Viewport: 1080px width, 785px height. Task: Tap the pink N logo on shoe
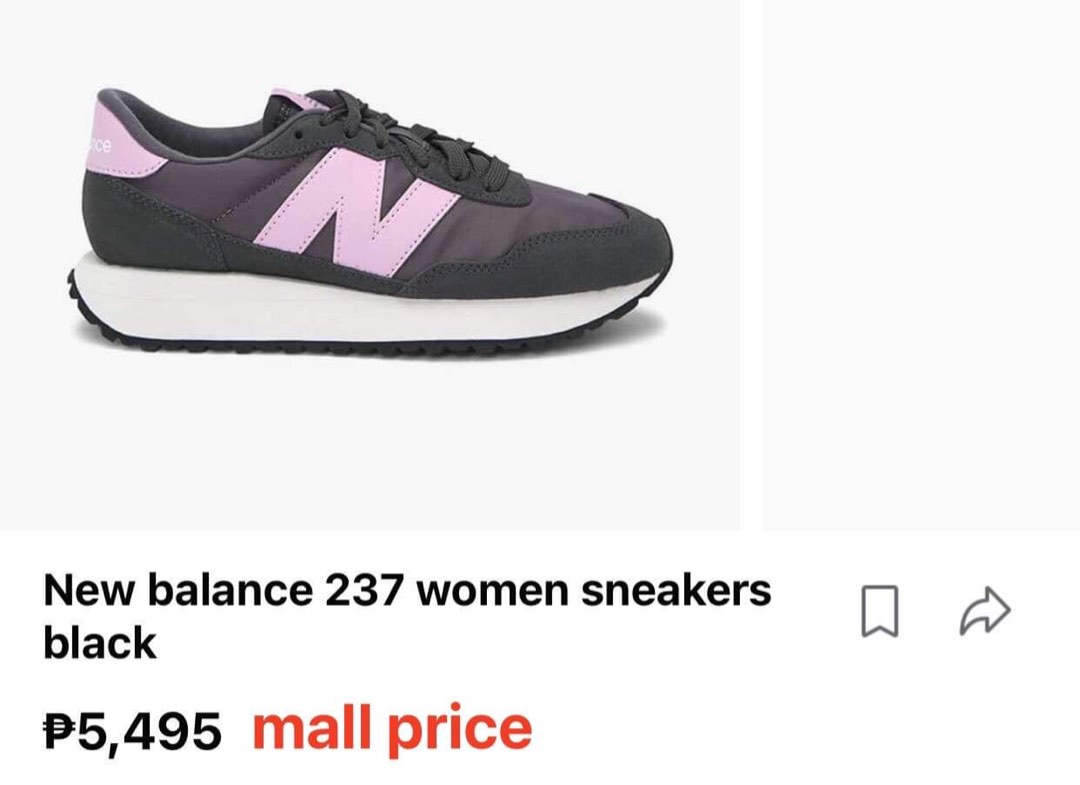click(x=356, y=212)
